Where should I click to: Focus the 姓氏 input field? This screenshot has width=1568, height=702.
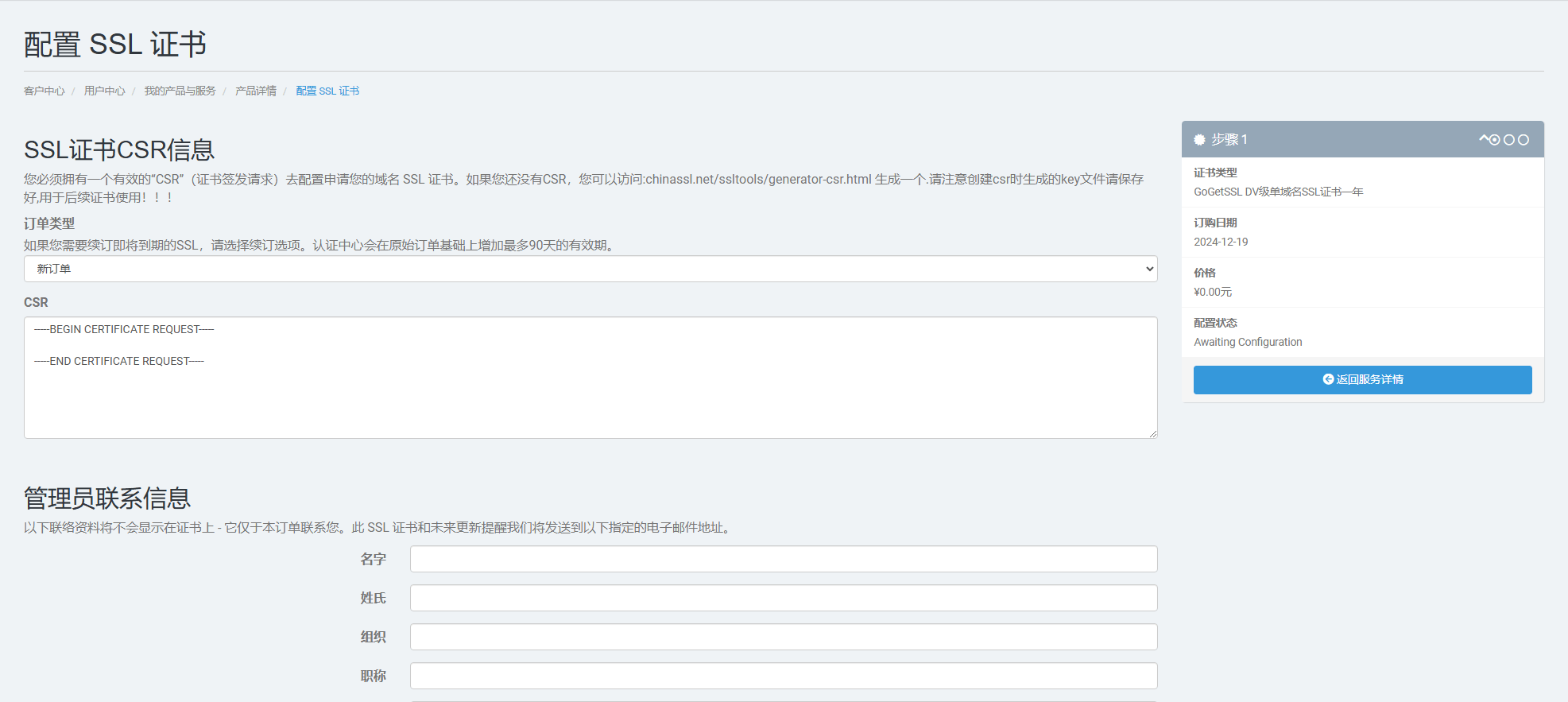pyautogui.click(x=784, y=598)
